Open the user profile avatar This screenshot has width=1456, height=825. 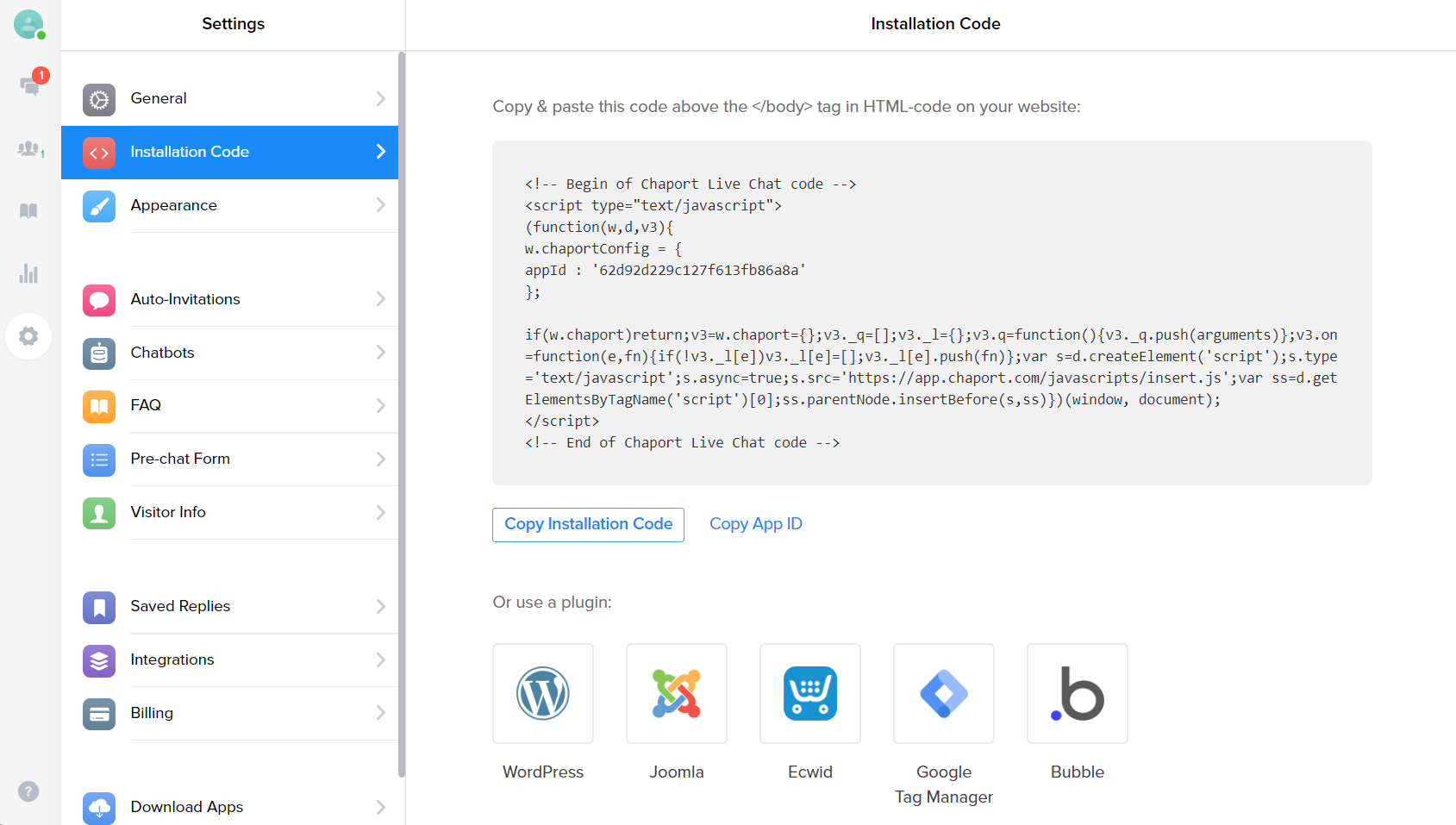[x=28, y=24]
